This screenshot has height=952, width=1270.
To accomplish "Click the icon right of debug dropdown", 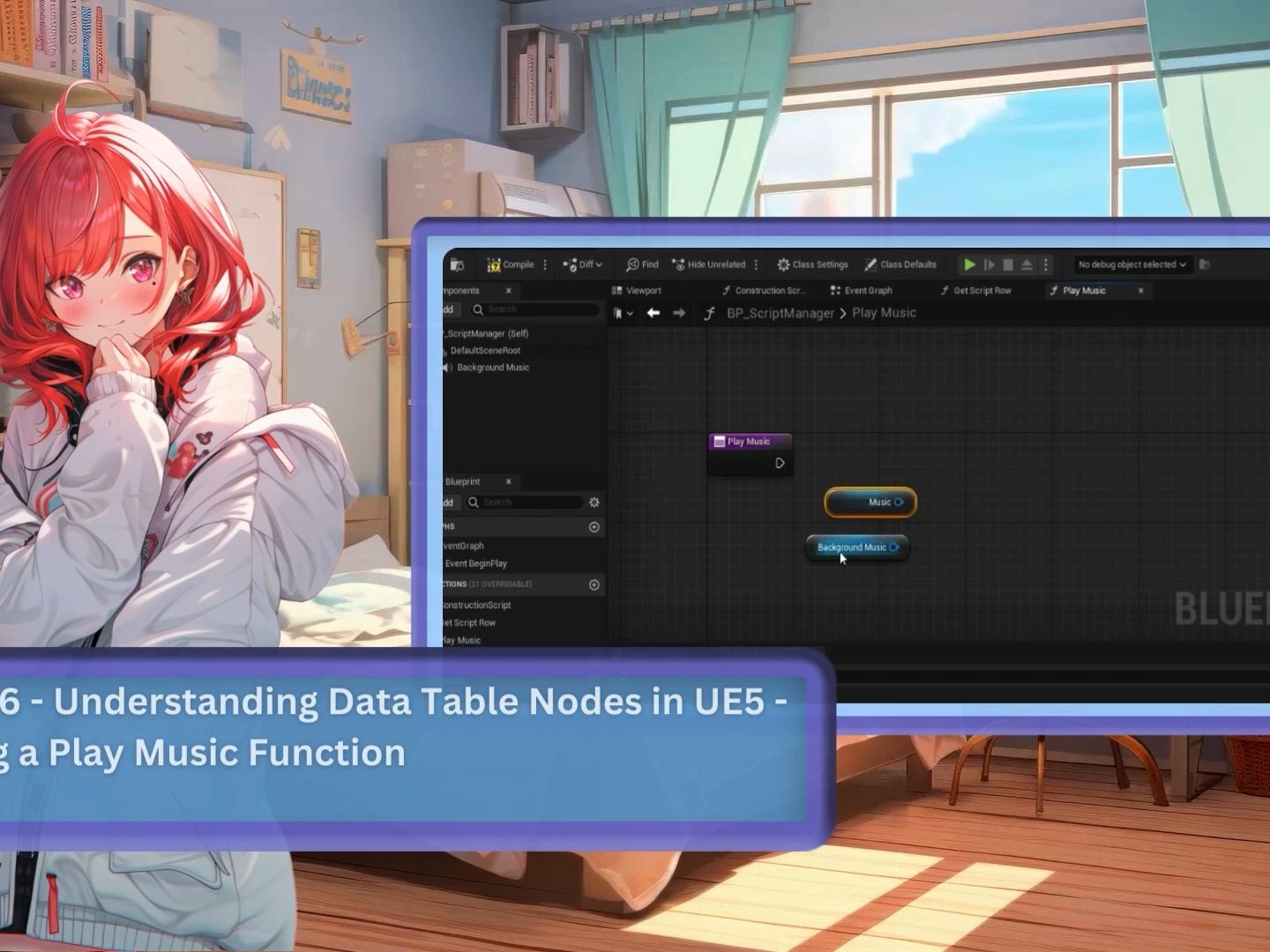I will click(1205, 264).
